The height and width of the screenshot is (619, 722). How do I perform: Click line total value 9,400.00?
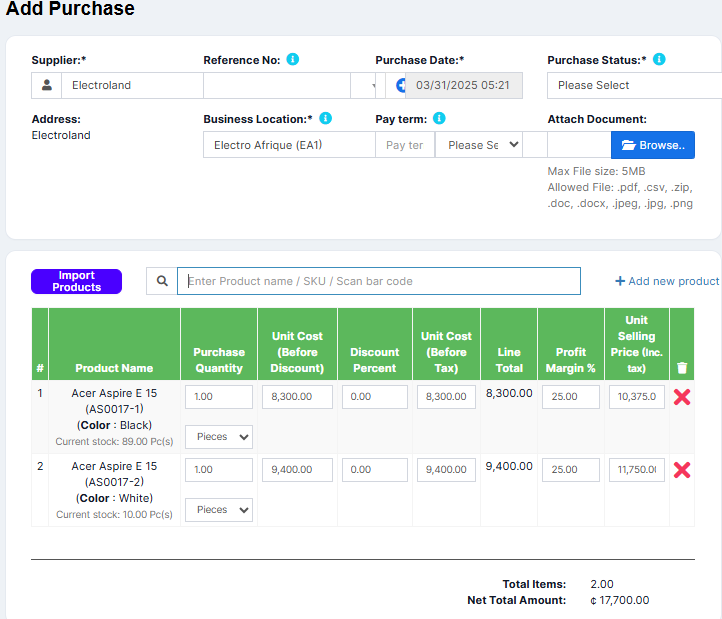tap(509, 466)
